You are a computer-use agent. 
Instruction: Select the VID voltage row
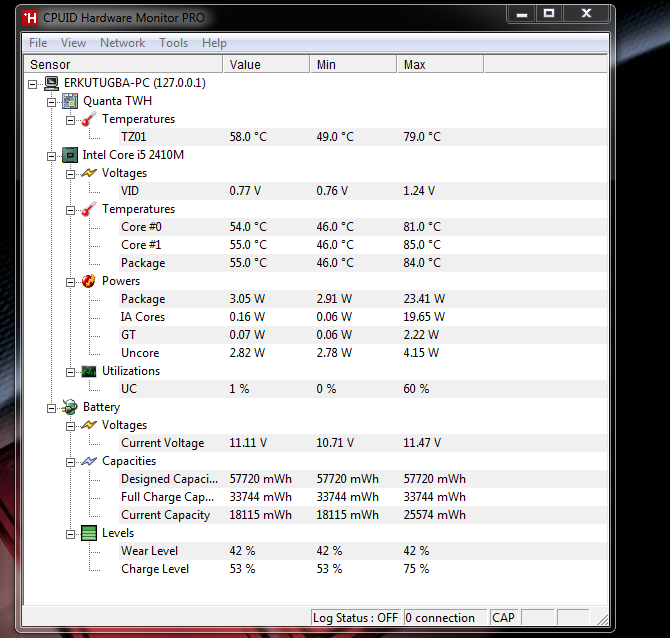(363, 191)
